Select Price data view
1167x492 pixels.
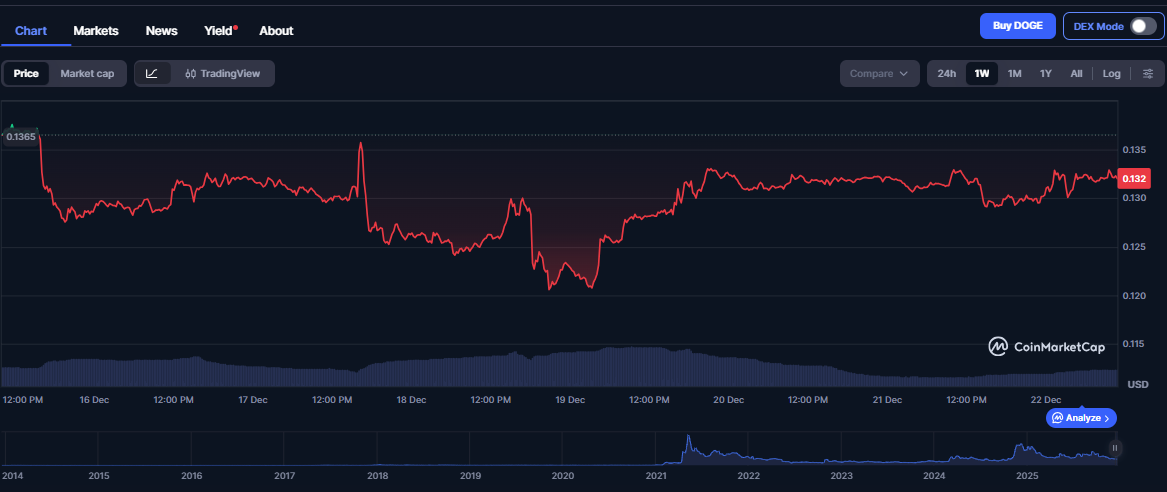pyautogui.click(x=26, y=73)
